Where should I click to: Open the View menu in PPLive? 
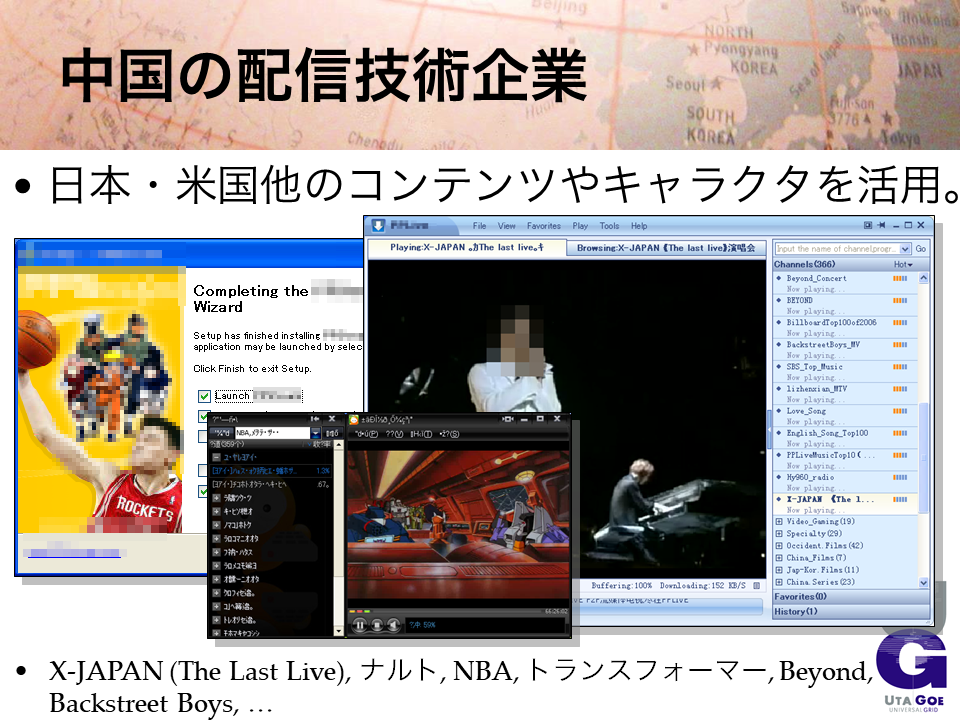point(506,226)
